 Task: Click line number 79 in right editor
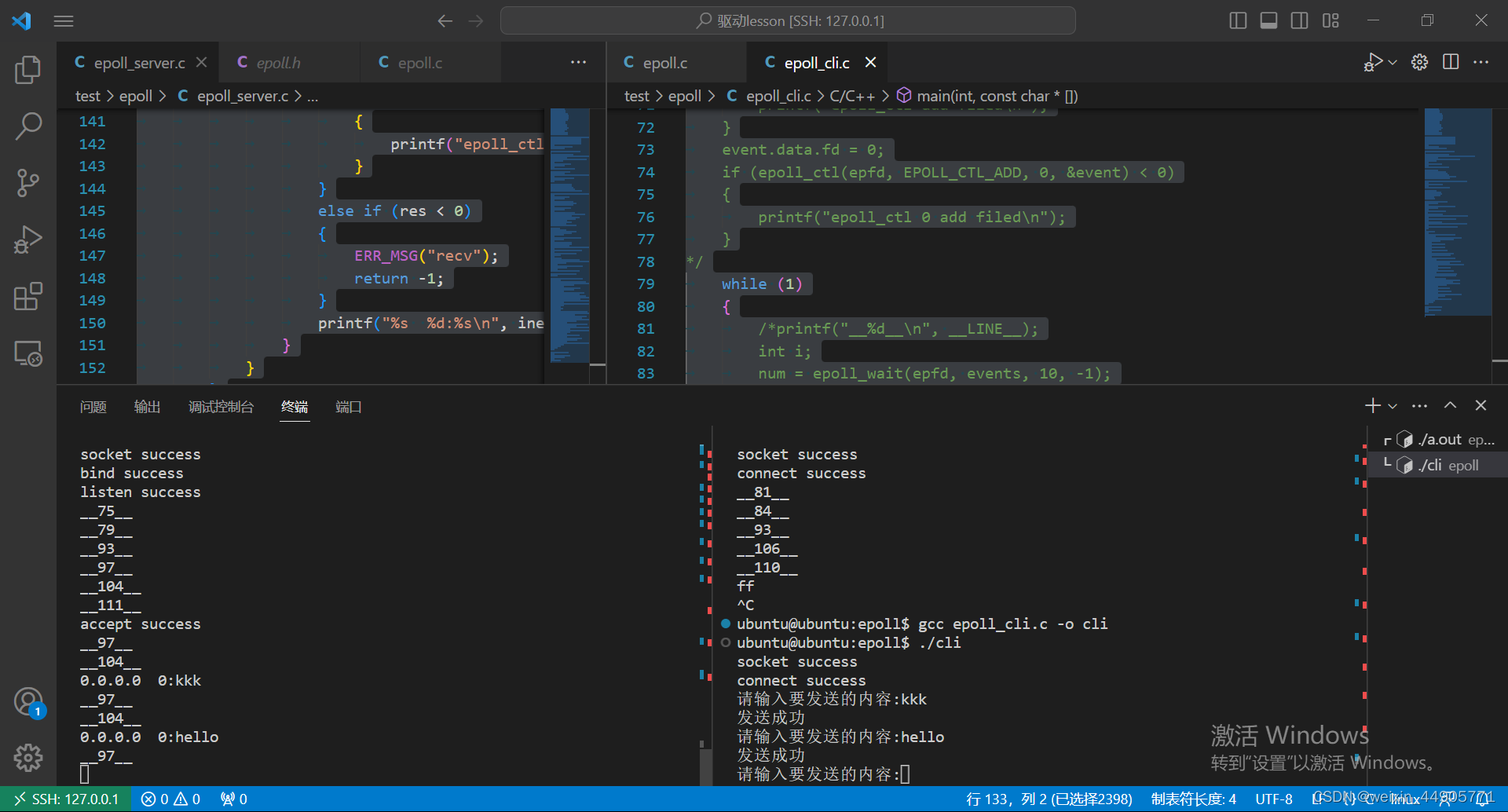(x=646, y=283)
